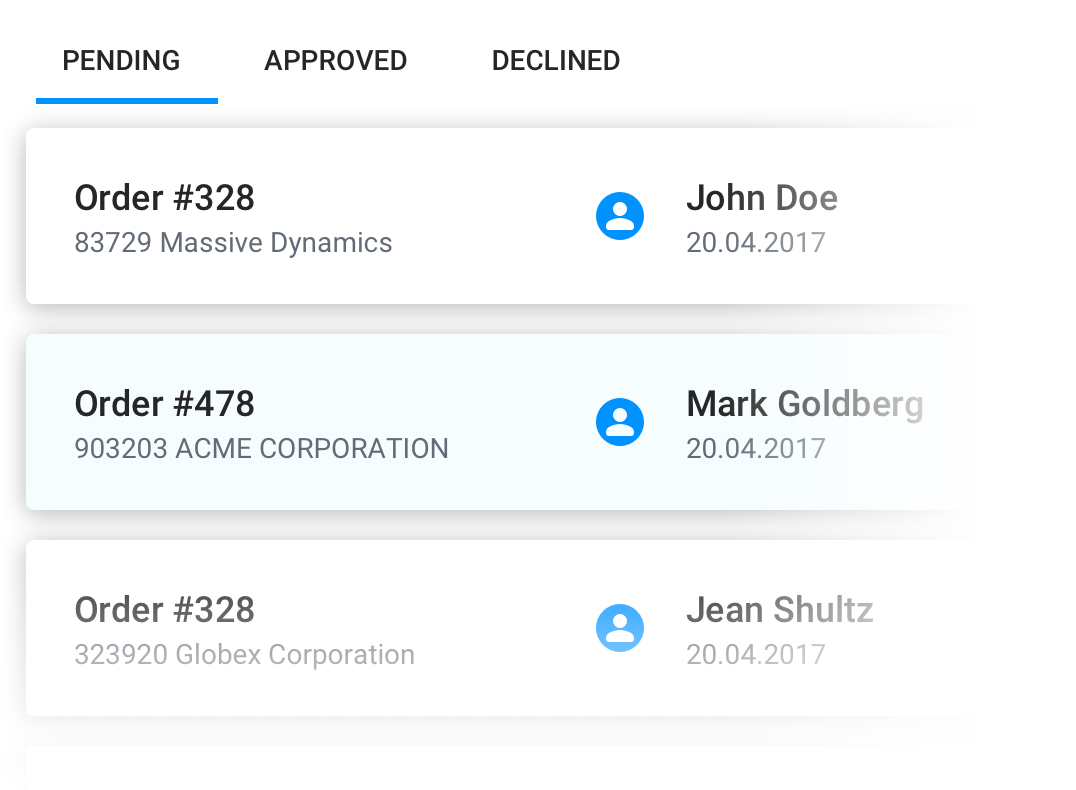1076x790 pixels.
Task: Click John Doe's user avatar icon
Action: click(620, 216)
